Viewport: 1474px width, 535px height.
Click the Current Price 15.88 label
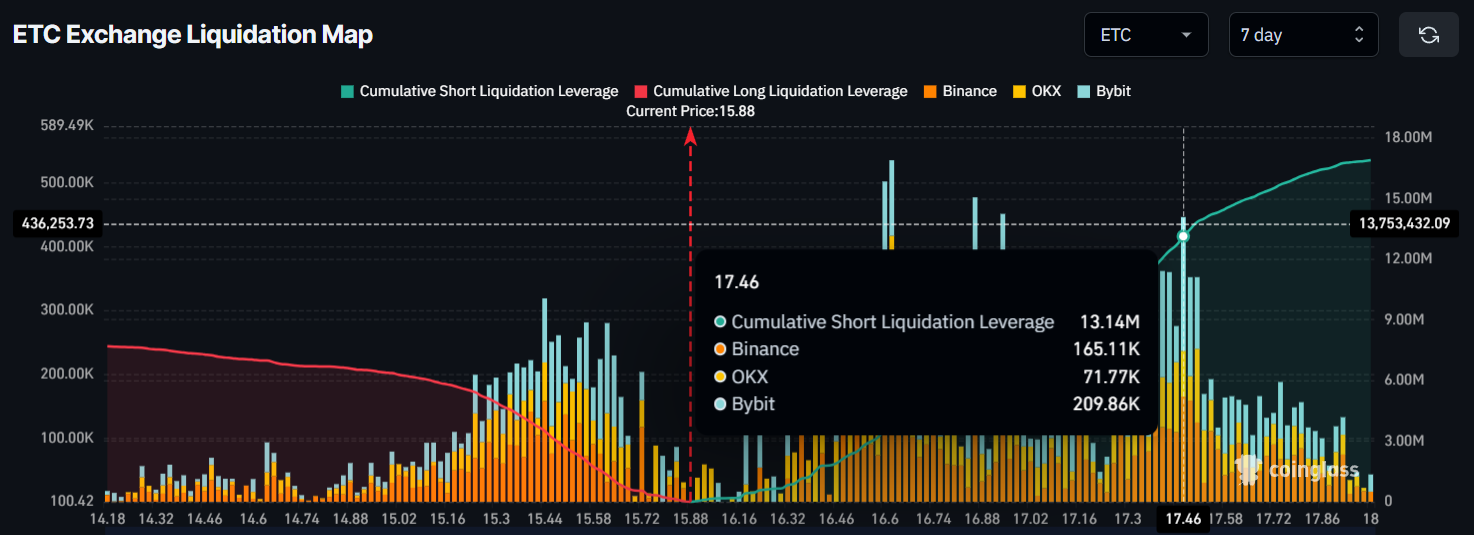coord(690,111)
